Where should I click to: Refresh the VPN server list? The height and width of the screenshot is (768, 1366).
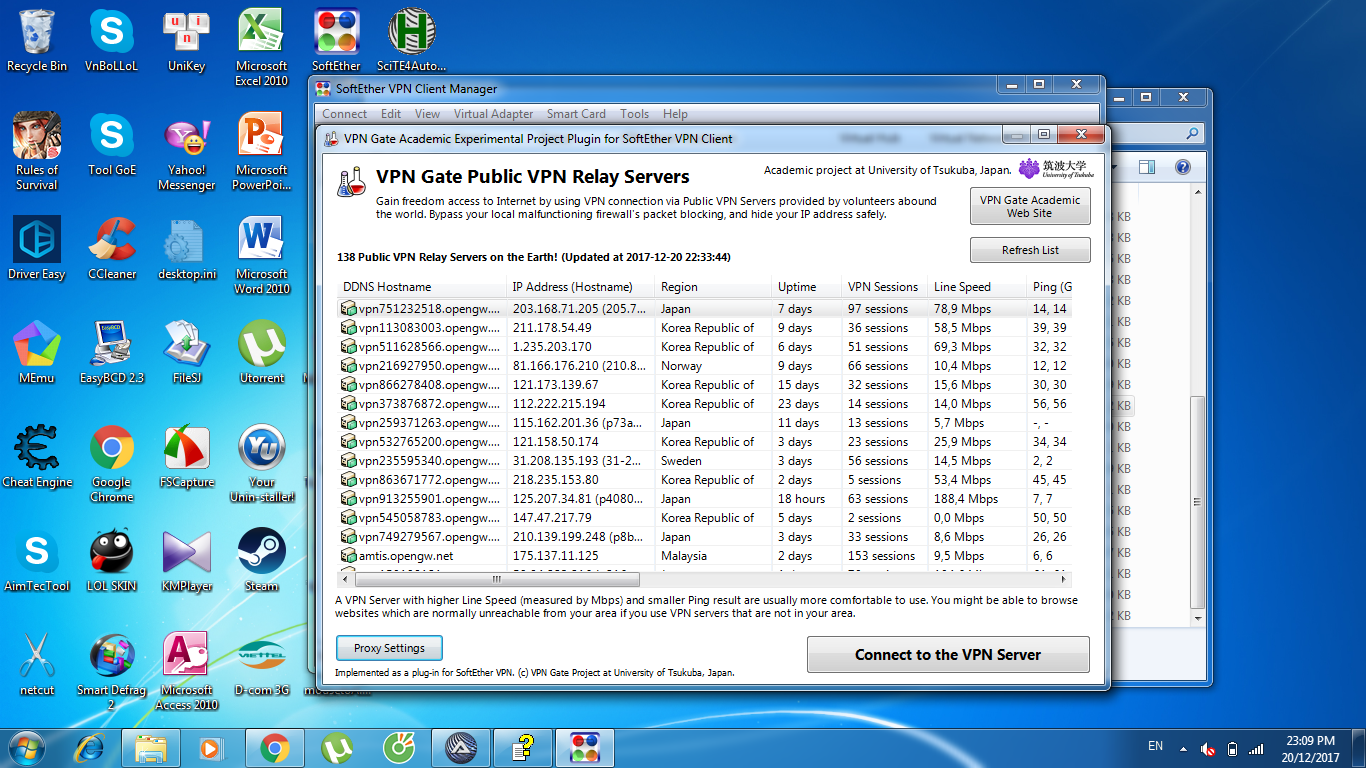tap(1030, 250)
